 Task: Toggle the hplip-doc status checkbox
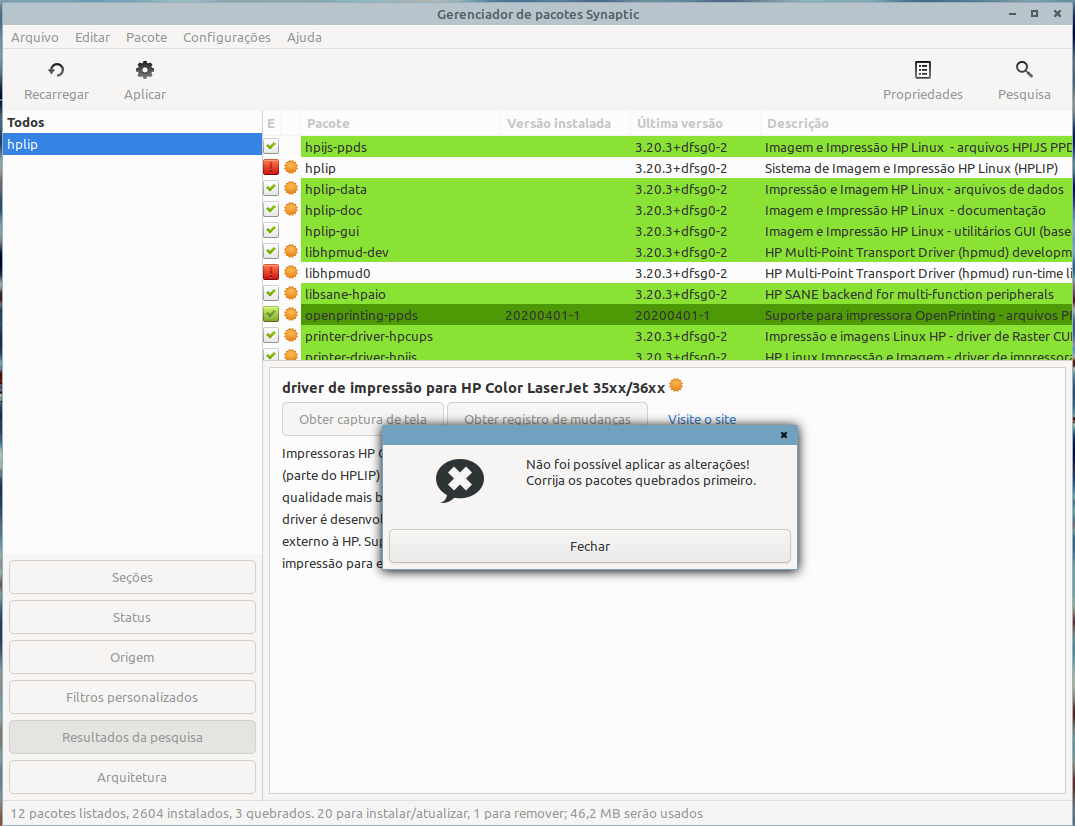click(271, 209)
